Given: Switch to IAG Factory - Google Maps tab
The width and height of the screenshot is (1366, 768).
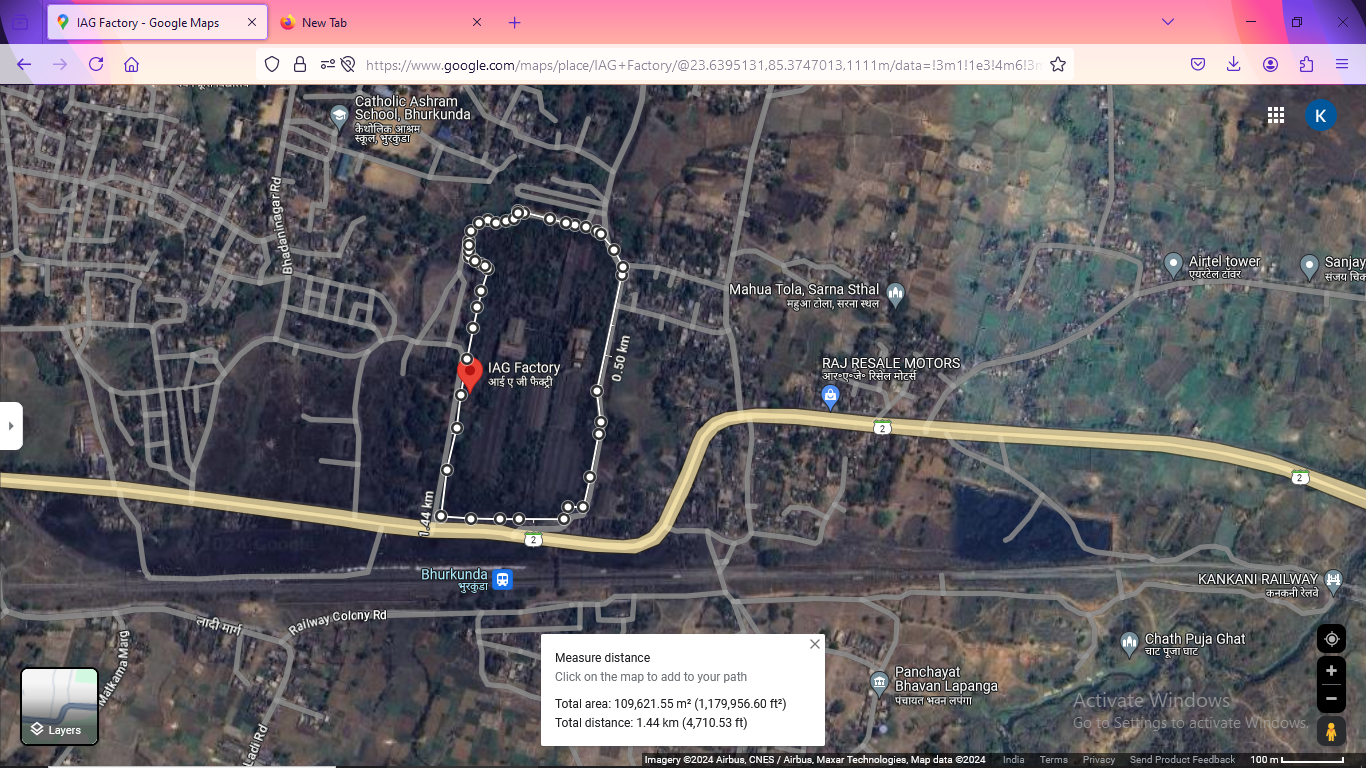Looking at the screenshot, I should pos(157,22).
